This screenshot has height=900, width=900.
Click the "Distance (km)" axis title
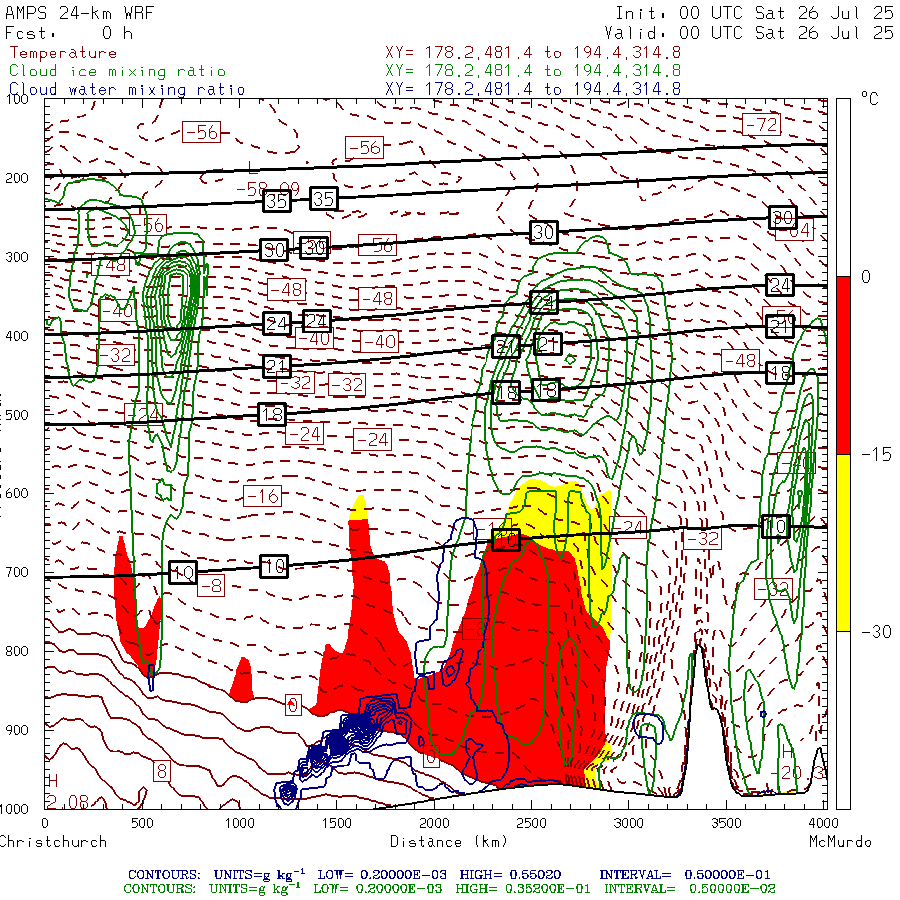[x=449, y=841]
